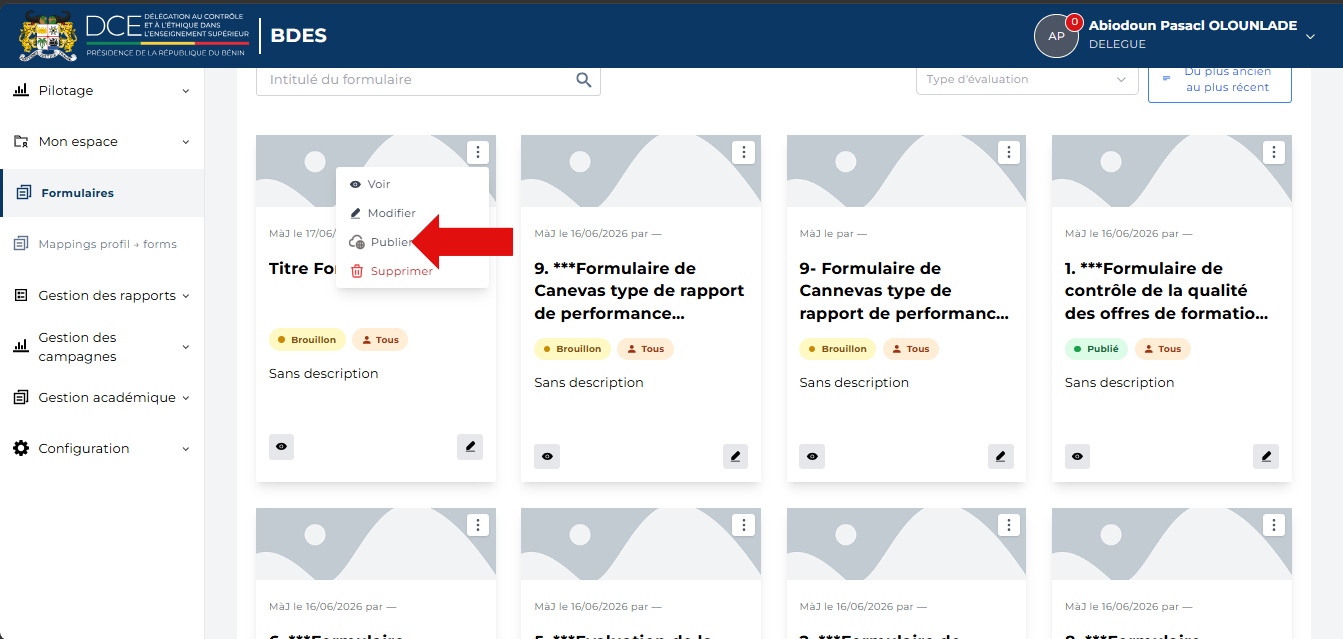Expand Gestion des rapports chevron
The width and height of the screenshot is (1343, 639).
pos(186,296)
